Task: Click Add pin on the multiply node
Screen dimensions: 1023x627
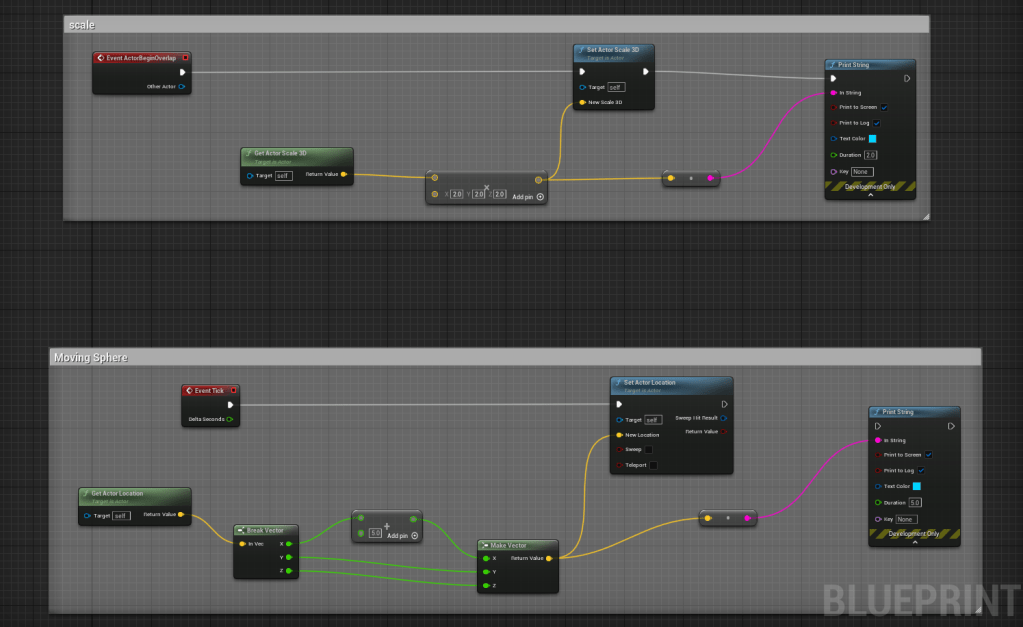Action: click(529, 197)
